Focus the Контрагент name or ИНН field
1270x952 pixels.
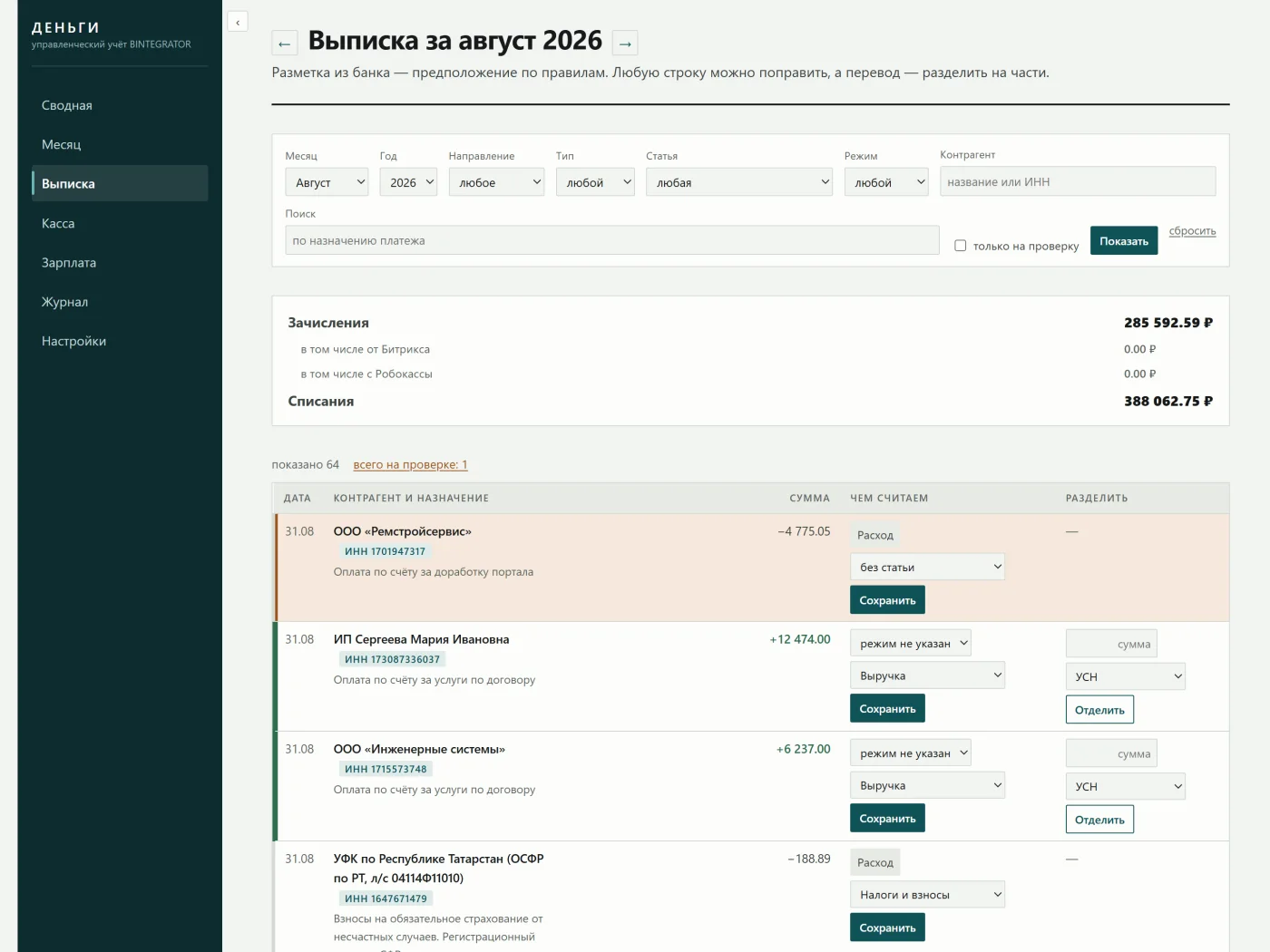pos(1078,181)
